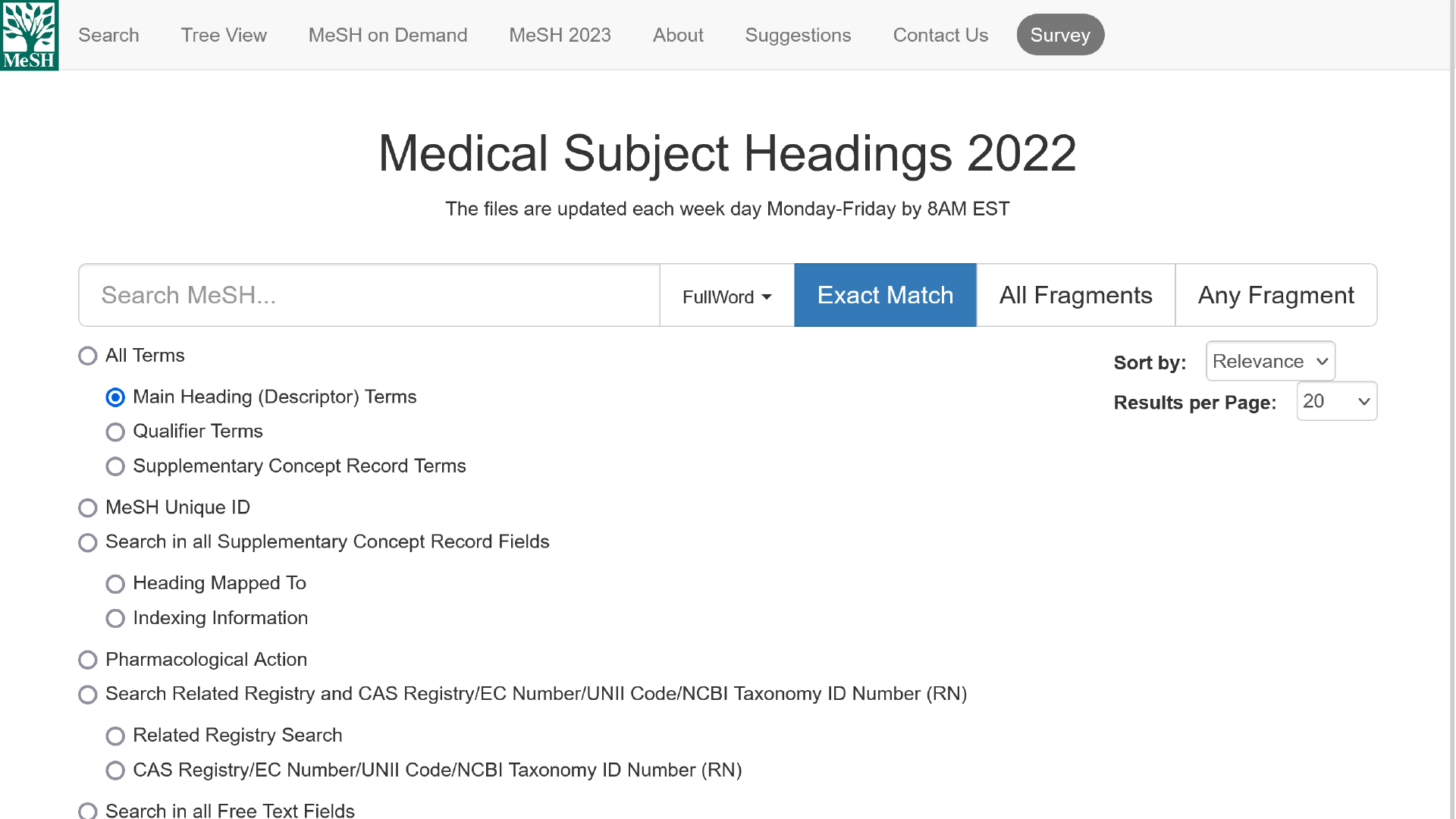Screen dimensions: 1456x819
Task: Open the Tree View menu item
Action: [x=224, y=35]
